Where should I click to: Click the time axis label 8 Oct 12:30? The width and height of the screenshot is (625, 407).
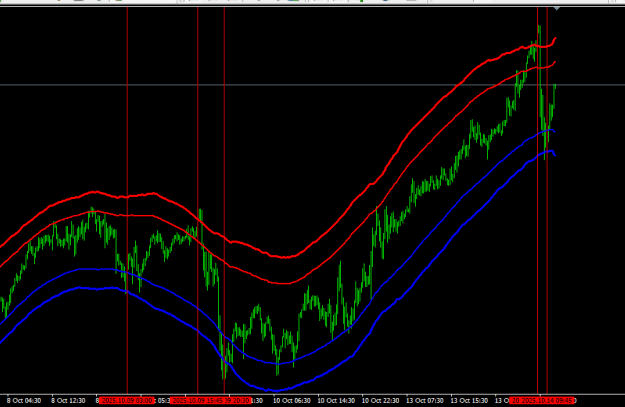pyautogui.click(x=68, y=400)
